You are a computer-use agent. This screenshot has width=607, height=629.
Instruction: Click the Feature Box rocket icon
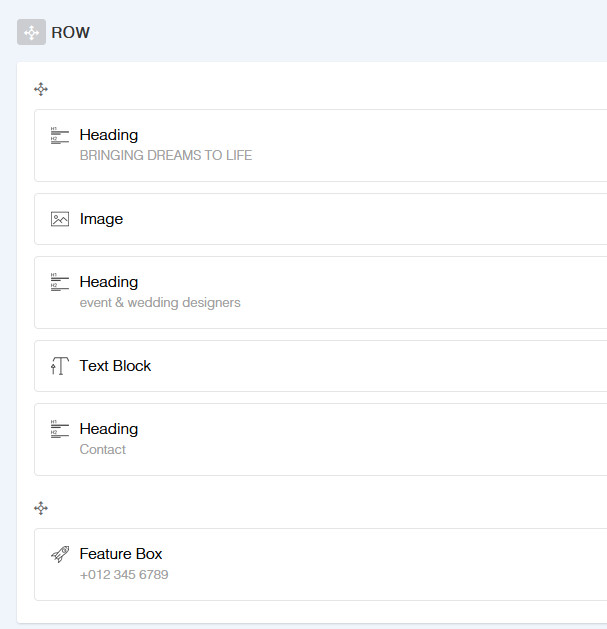[x=60, y=554]
